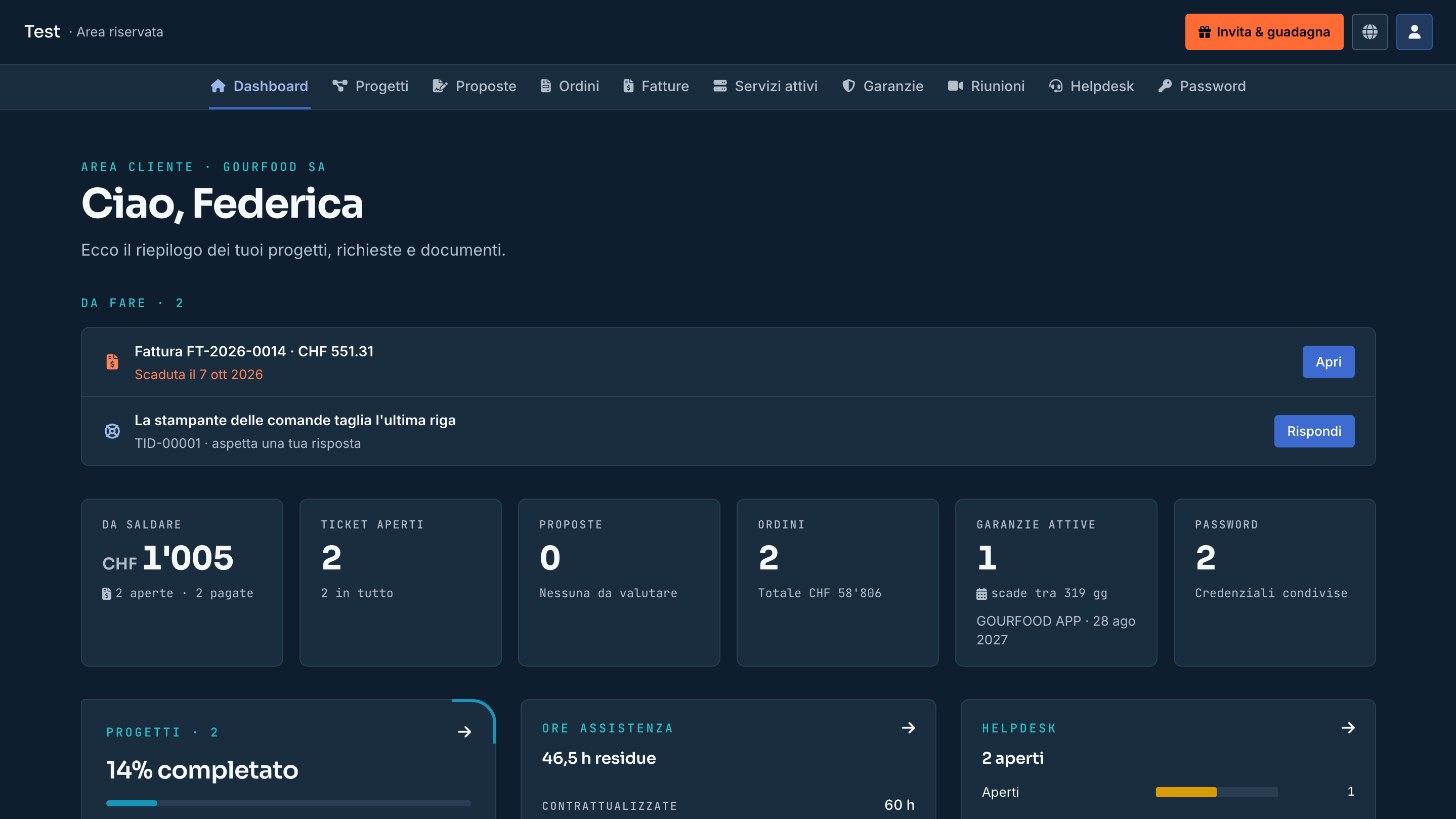Open the Da Saldare CHF 1'005 card
The width and height of the screenshot is (1456, 819).
tap(182, 583)
